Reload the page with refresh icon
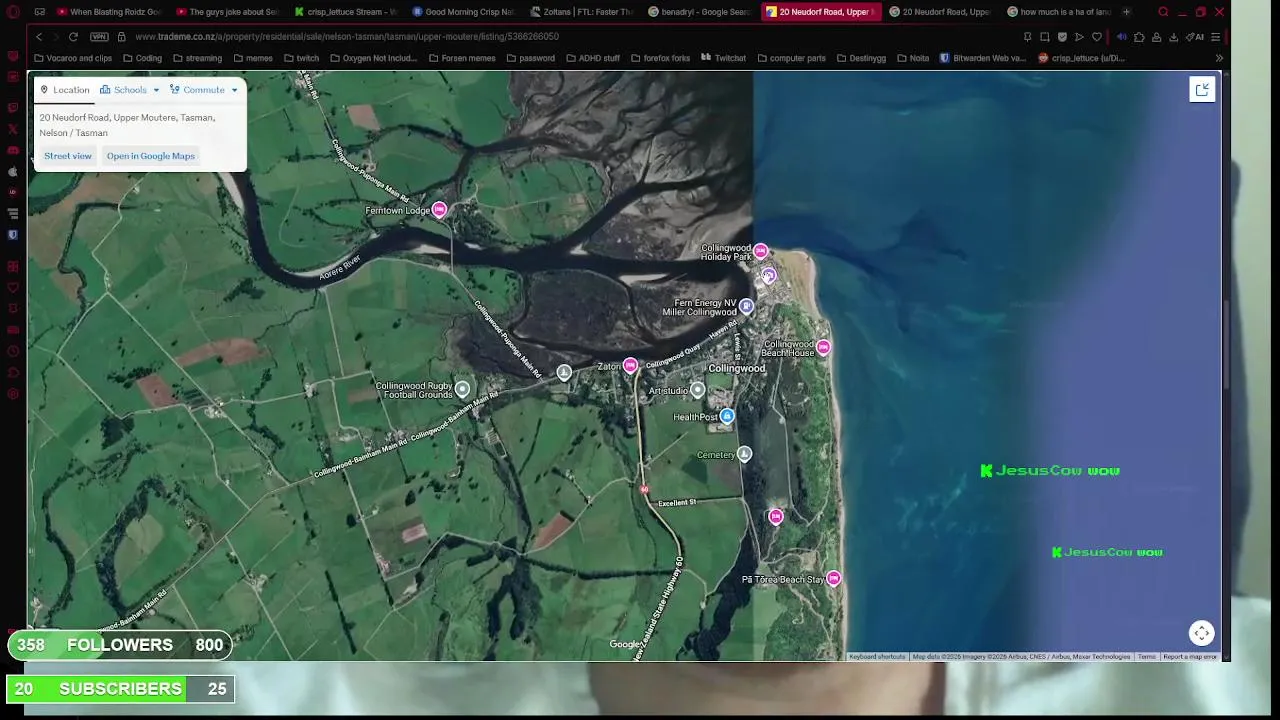Viewport: 1280px width, 720px height. 73,37
